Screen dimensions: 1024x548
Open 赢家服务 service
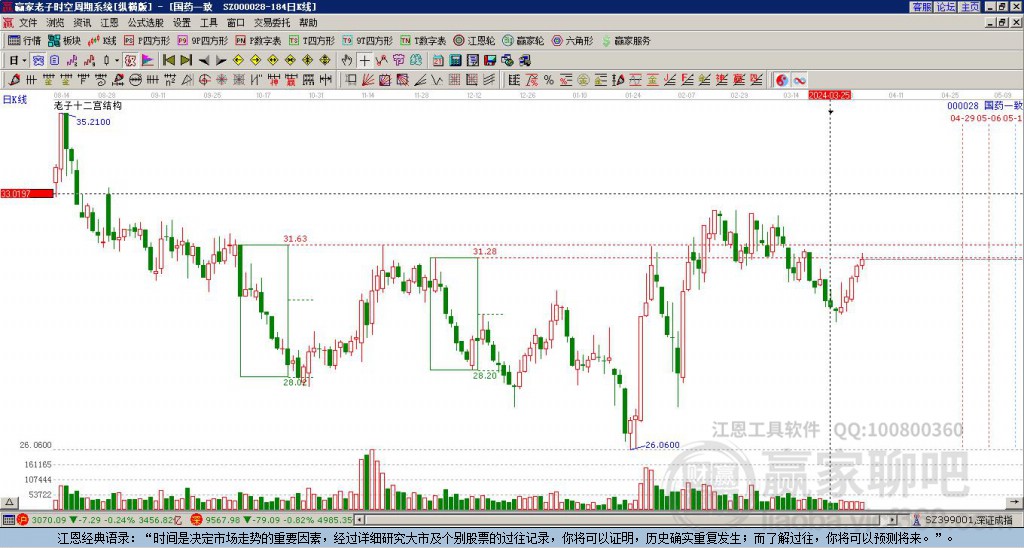[x=626, y=40]
